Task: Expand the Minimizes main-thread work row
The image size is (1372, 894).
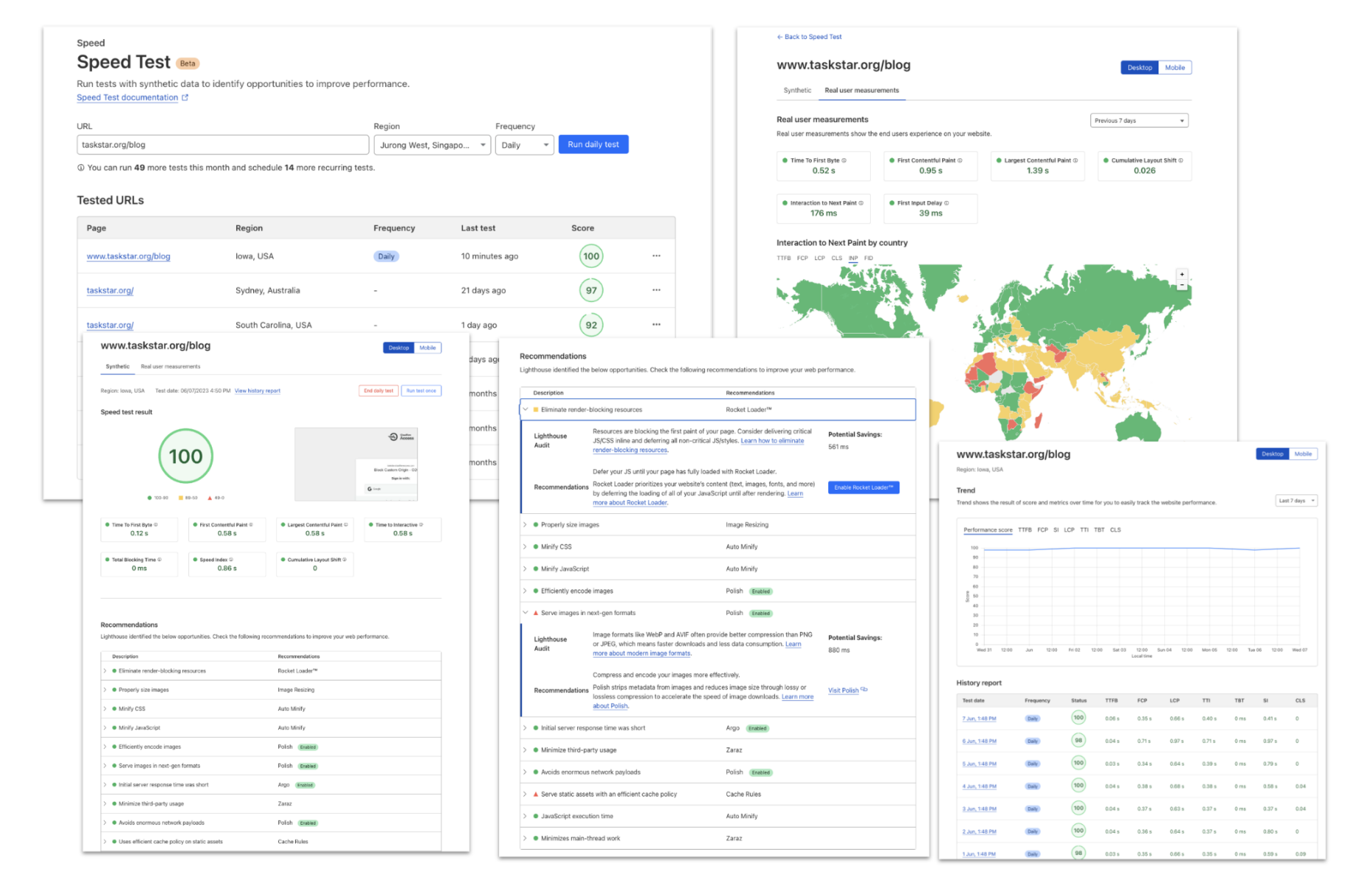Action: pyautogui.click(x=526, y=839)
